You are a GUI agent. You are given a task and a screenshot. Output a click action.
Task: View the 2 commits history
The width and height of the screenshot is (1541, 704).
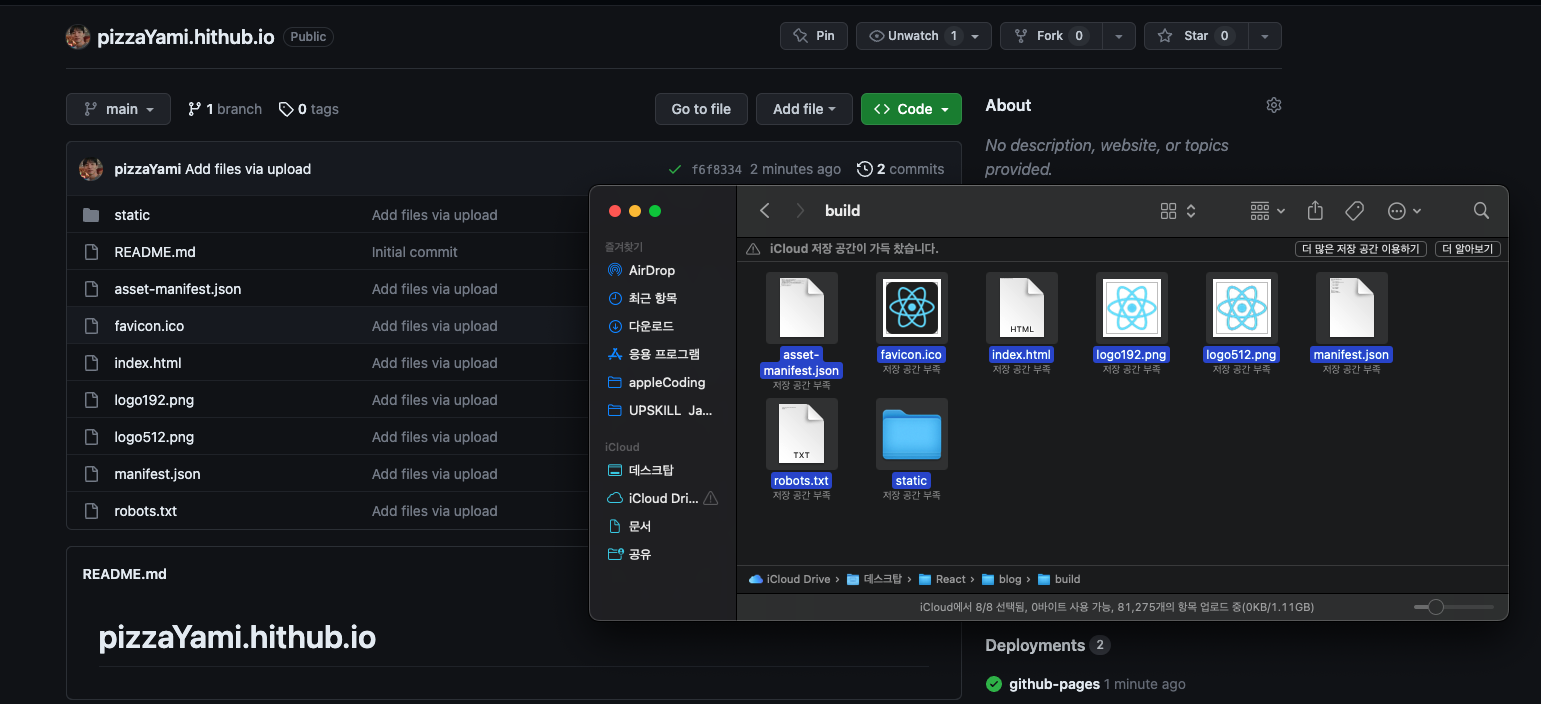coord(901,169)
